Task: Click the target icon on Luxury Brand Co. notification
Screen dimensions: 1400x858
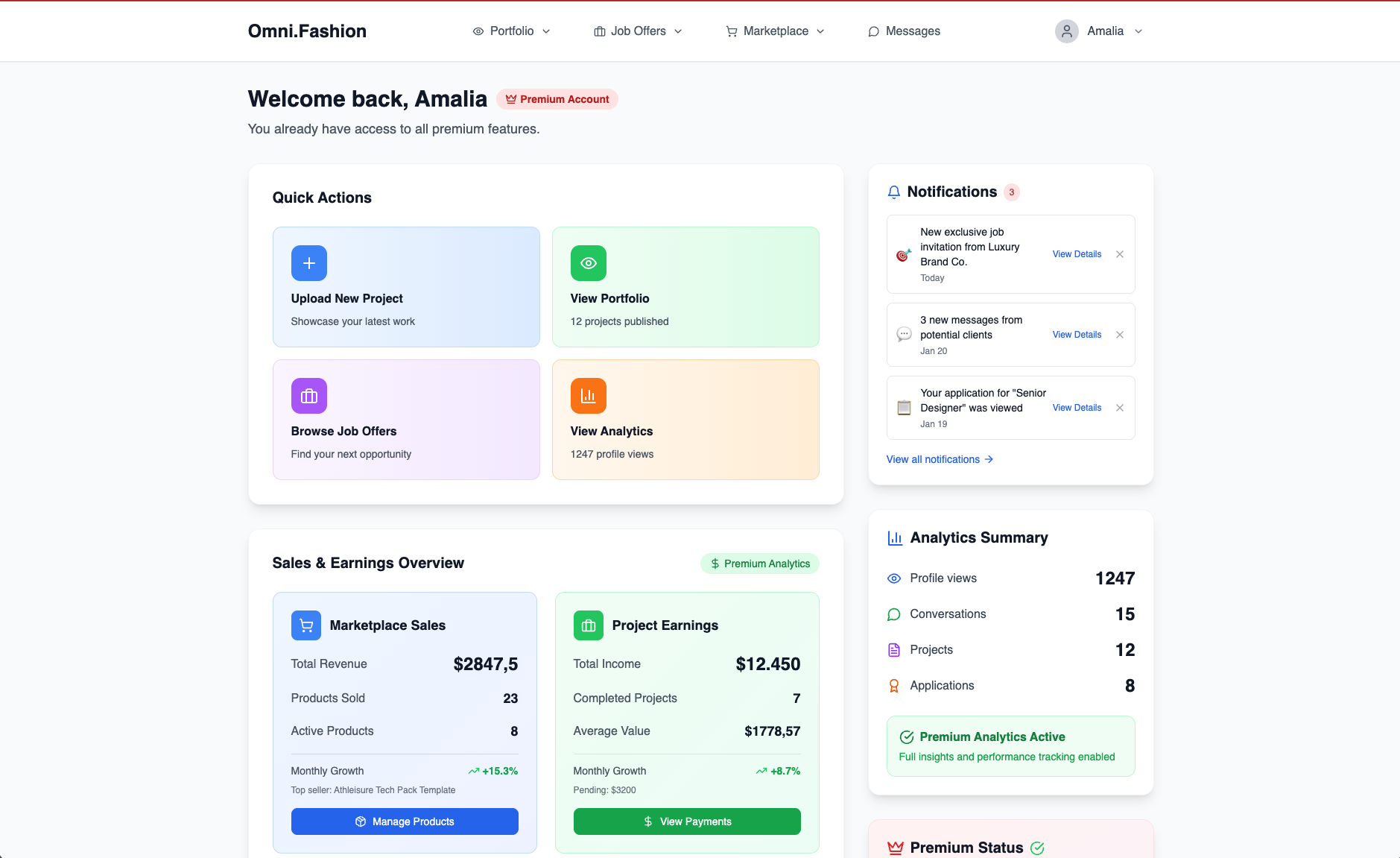Action: tap(904, 255)
